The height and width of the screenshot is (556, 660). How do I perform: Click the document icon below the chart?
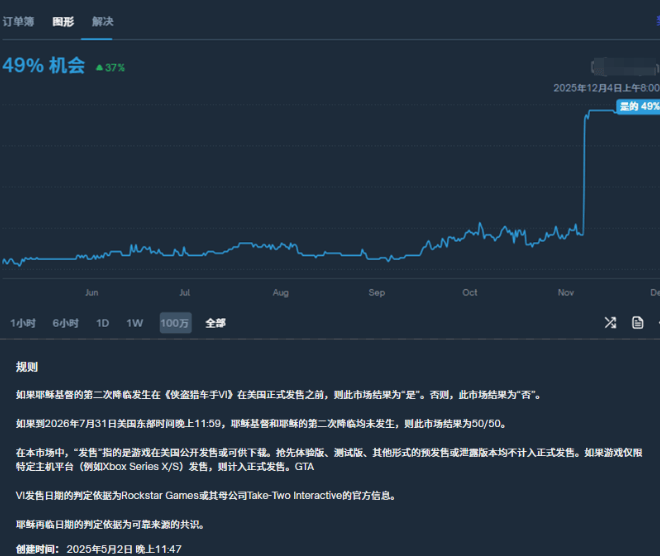coord(637,322)
